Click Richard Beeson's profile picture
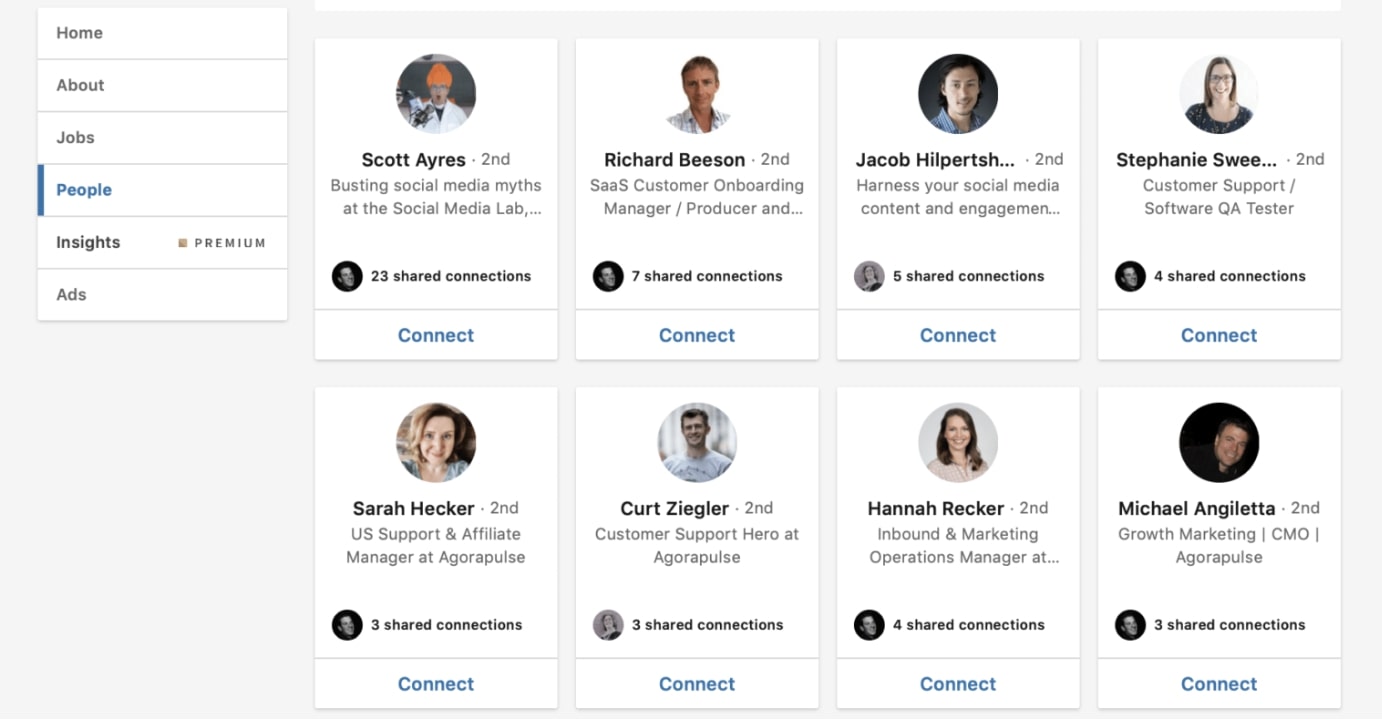The width and height of the screenshot is (1382, 720). (697, 94)
